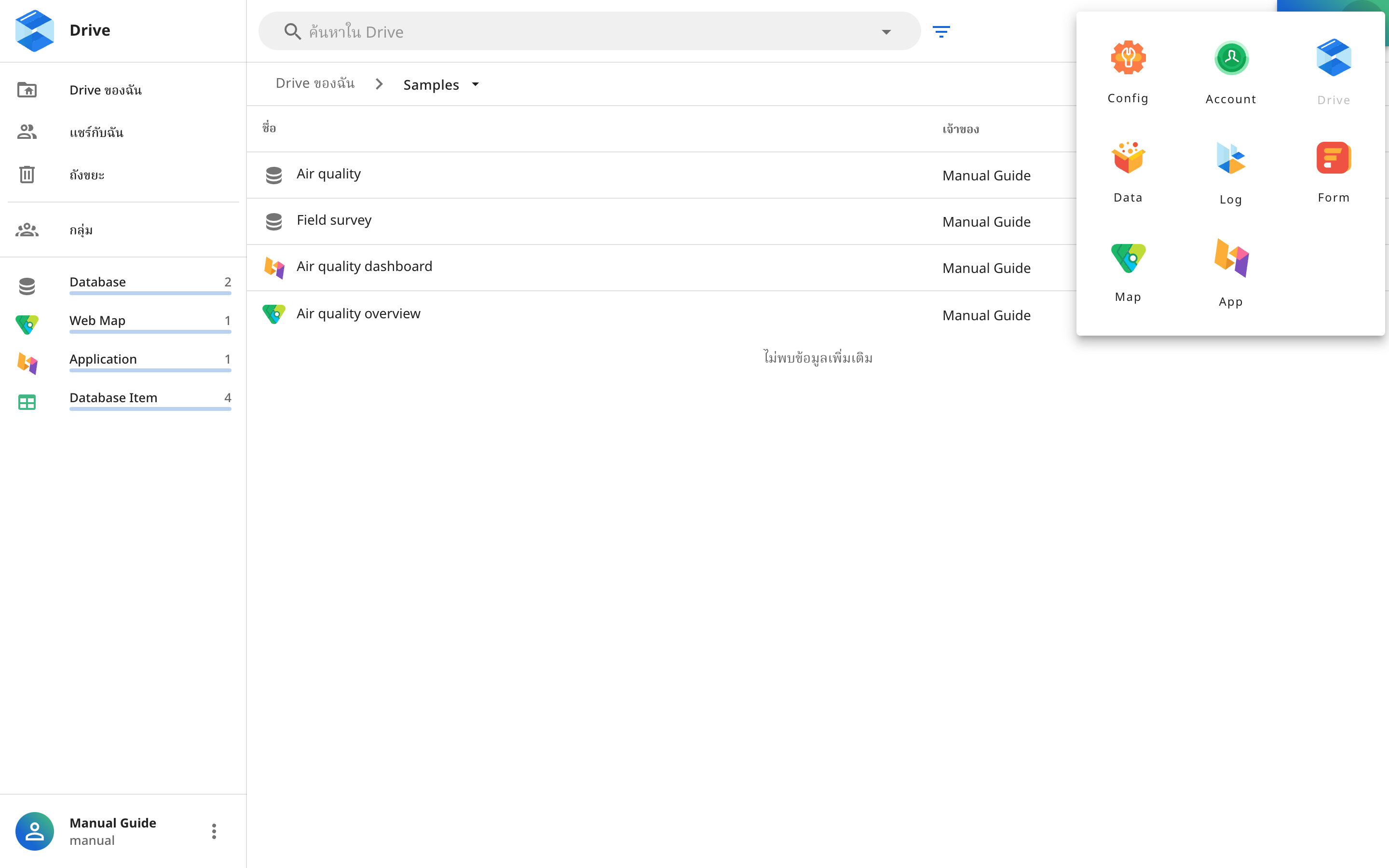Sort by เจ้าของ column header
Viewport: 1389px width, 868px height.
[x=960, y=129]
